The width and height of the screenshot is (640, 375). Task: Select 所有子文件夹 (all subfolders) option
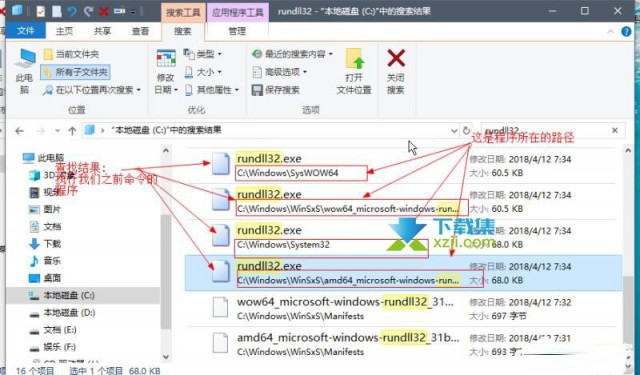click(76, 72)
